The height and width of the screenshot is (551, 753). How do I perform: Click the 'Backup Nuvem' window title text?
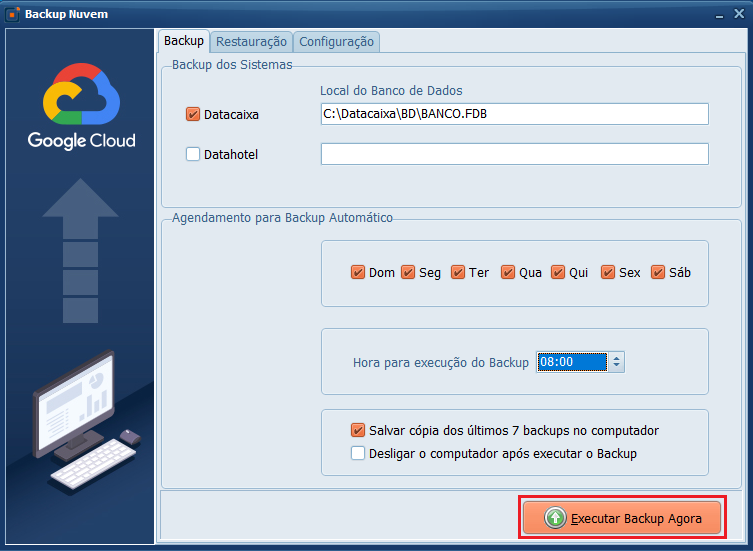[66, 14]
